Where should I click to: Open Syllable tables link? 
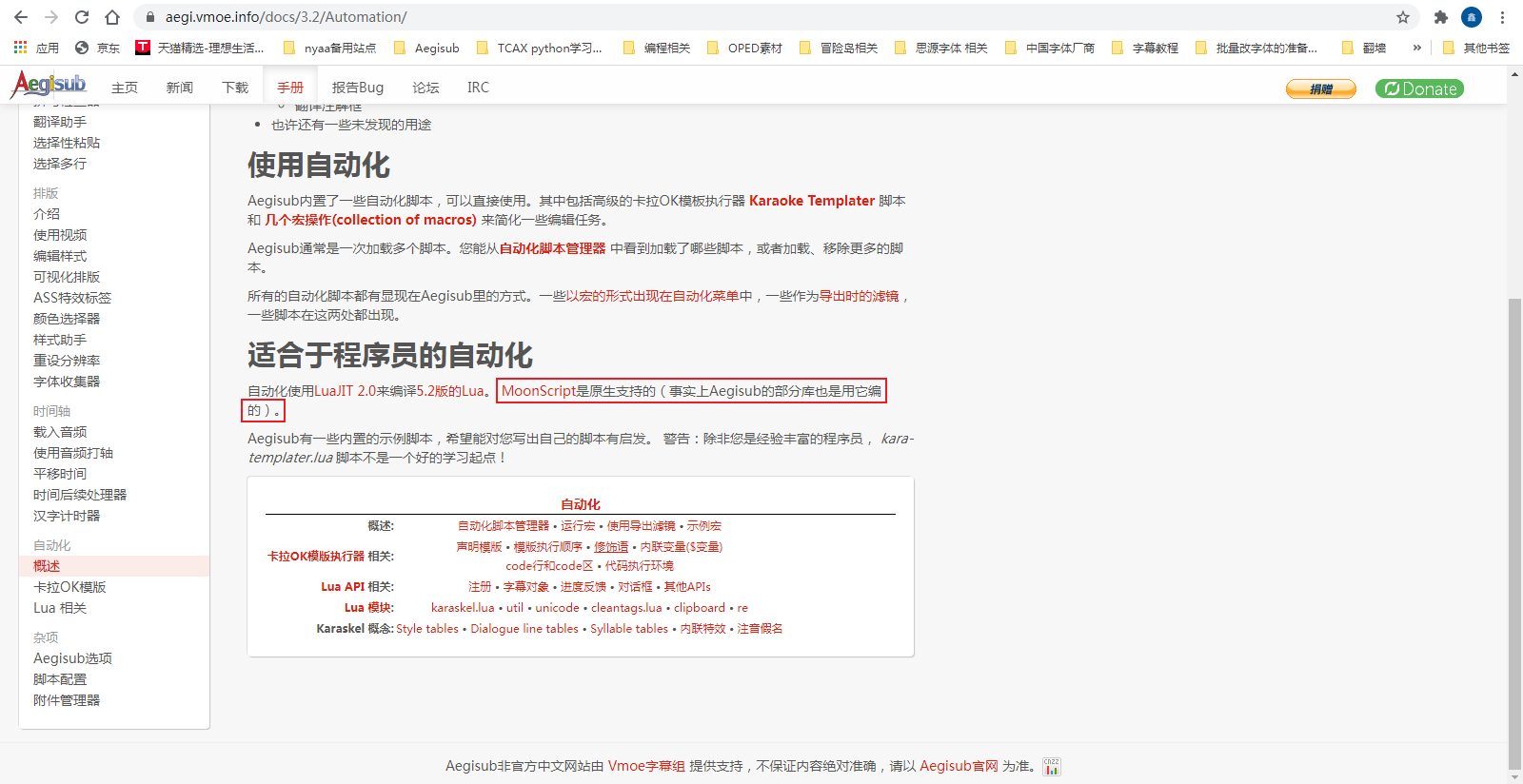point(629,629)
